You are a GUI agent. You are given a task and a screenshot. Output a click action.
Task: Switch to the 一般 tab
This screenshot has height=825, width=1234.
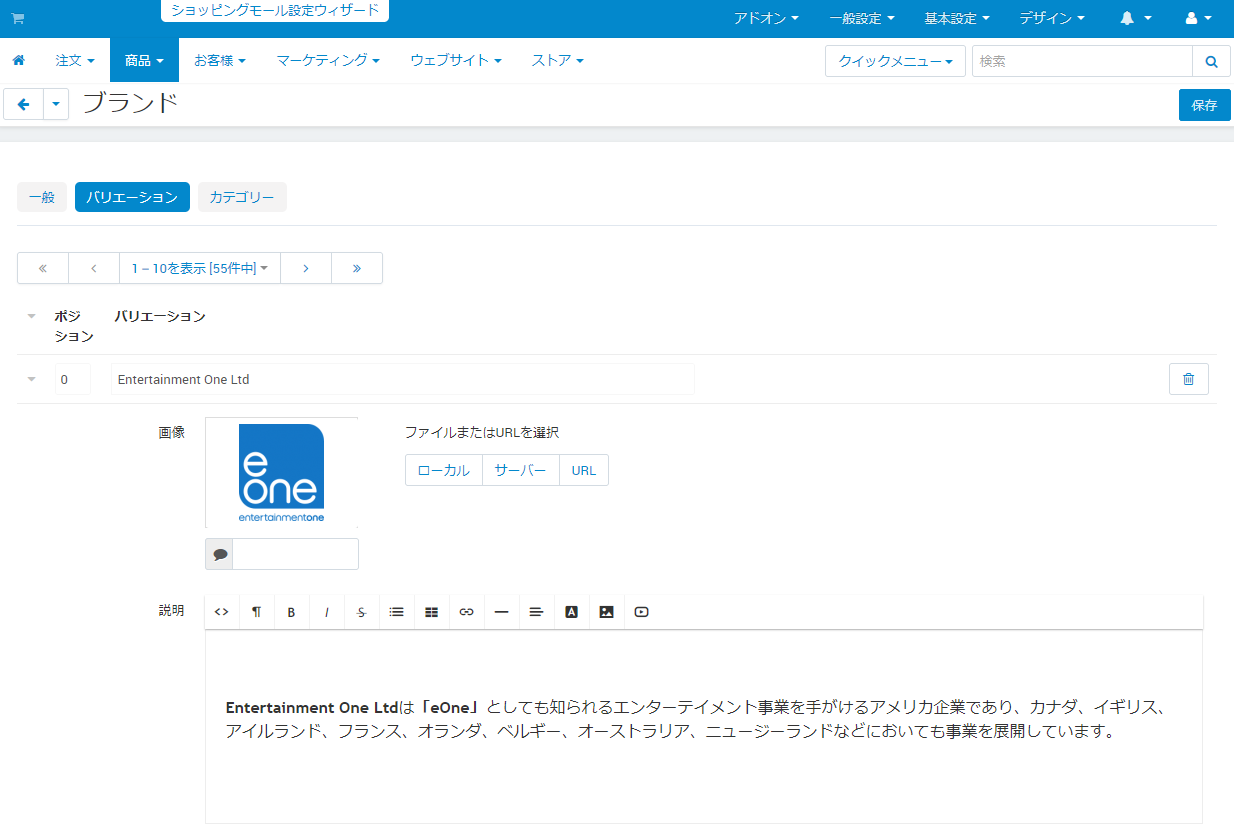(x=42, y=197)
